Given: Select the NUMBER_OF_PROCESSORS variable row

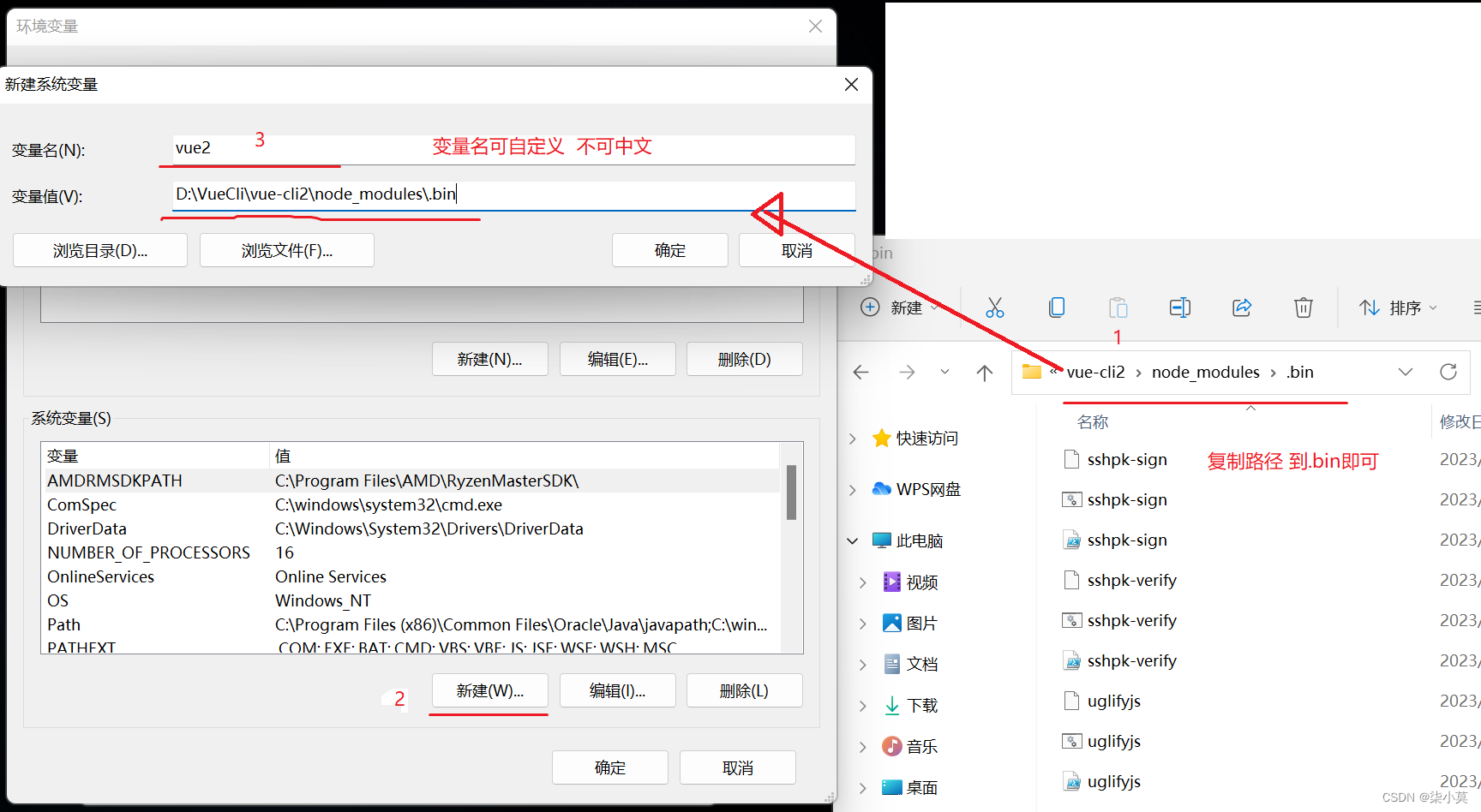Looking at the screenshot, I should (x=411, y=552).
